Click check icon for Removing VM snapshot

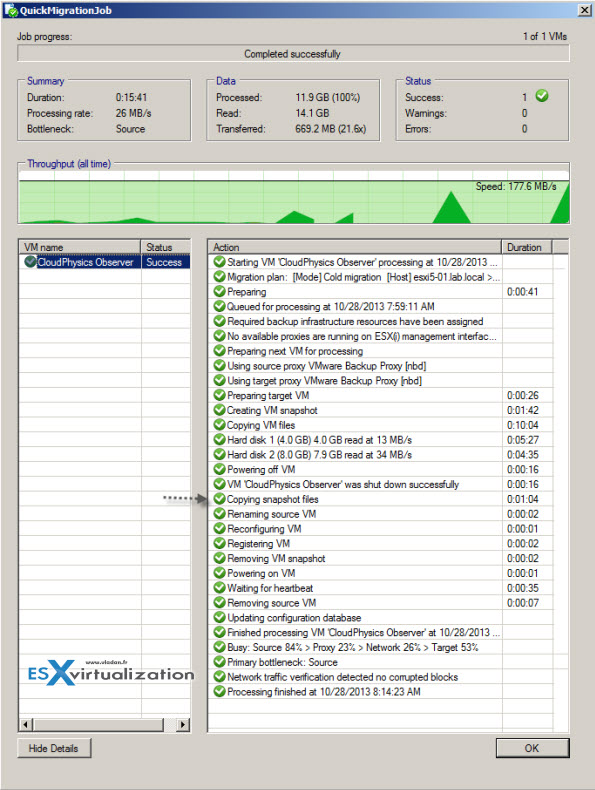tap(219, 558)
